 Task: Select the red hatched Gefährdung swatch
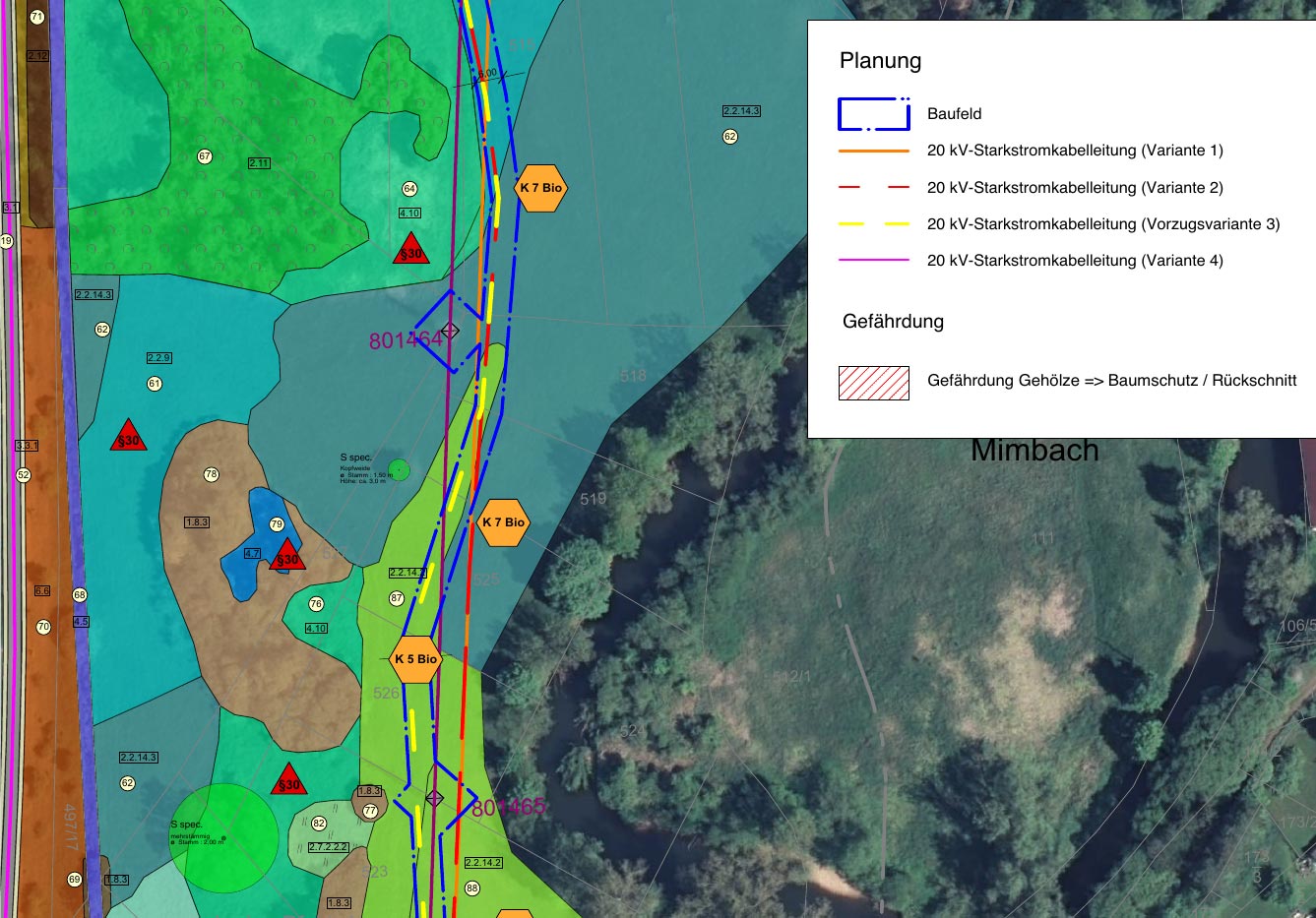click(873, 383)
